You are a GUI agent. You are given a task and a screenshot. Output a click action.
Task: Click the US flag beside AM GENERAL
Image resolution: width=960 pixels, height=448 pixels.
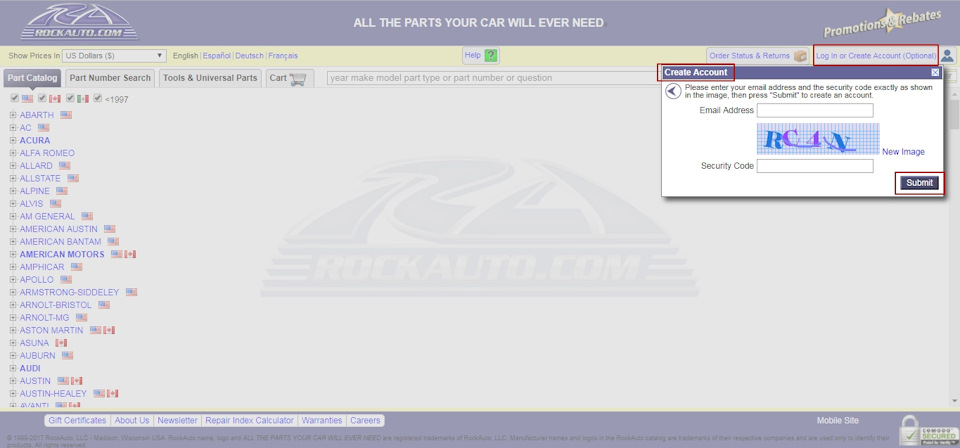(87, 216)
